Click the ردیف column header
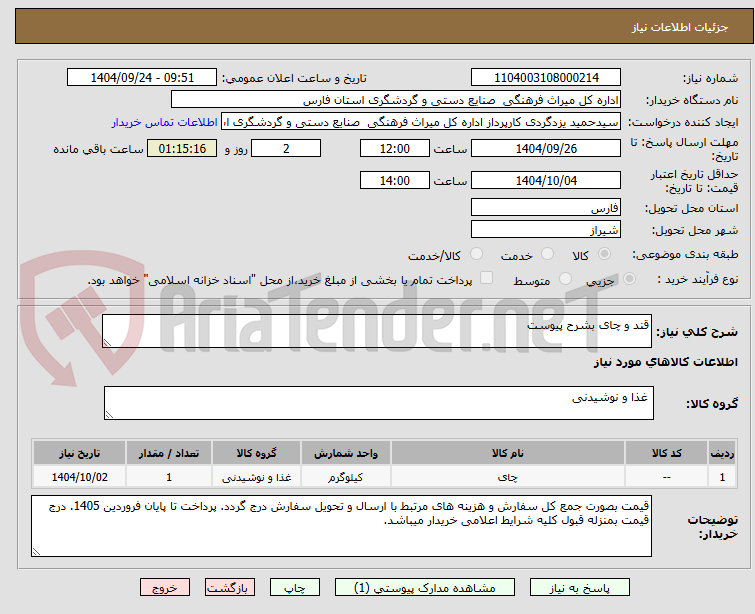Image resolution: width=755 pixels, height=614 pixels. pos(722,453)
